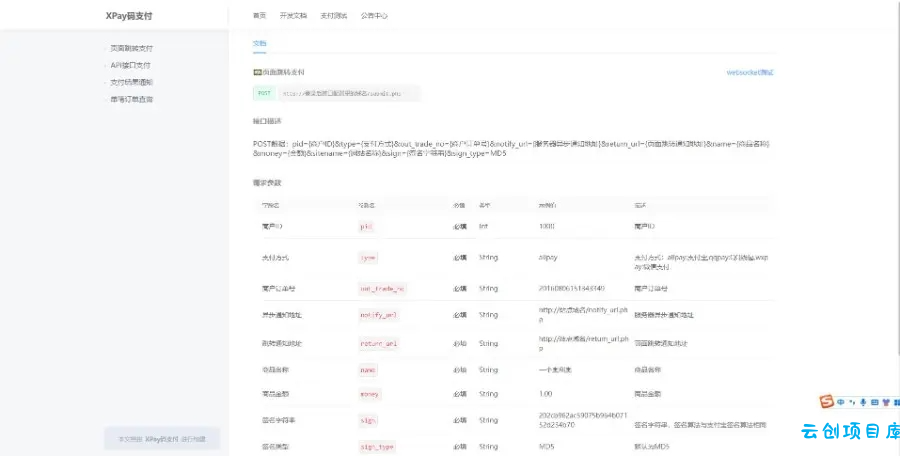
Task: Open the Sogou soft keyboard icon
Action: [x=875, y=403]
